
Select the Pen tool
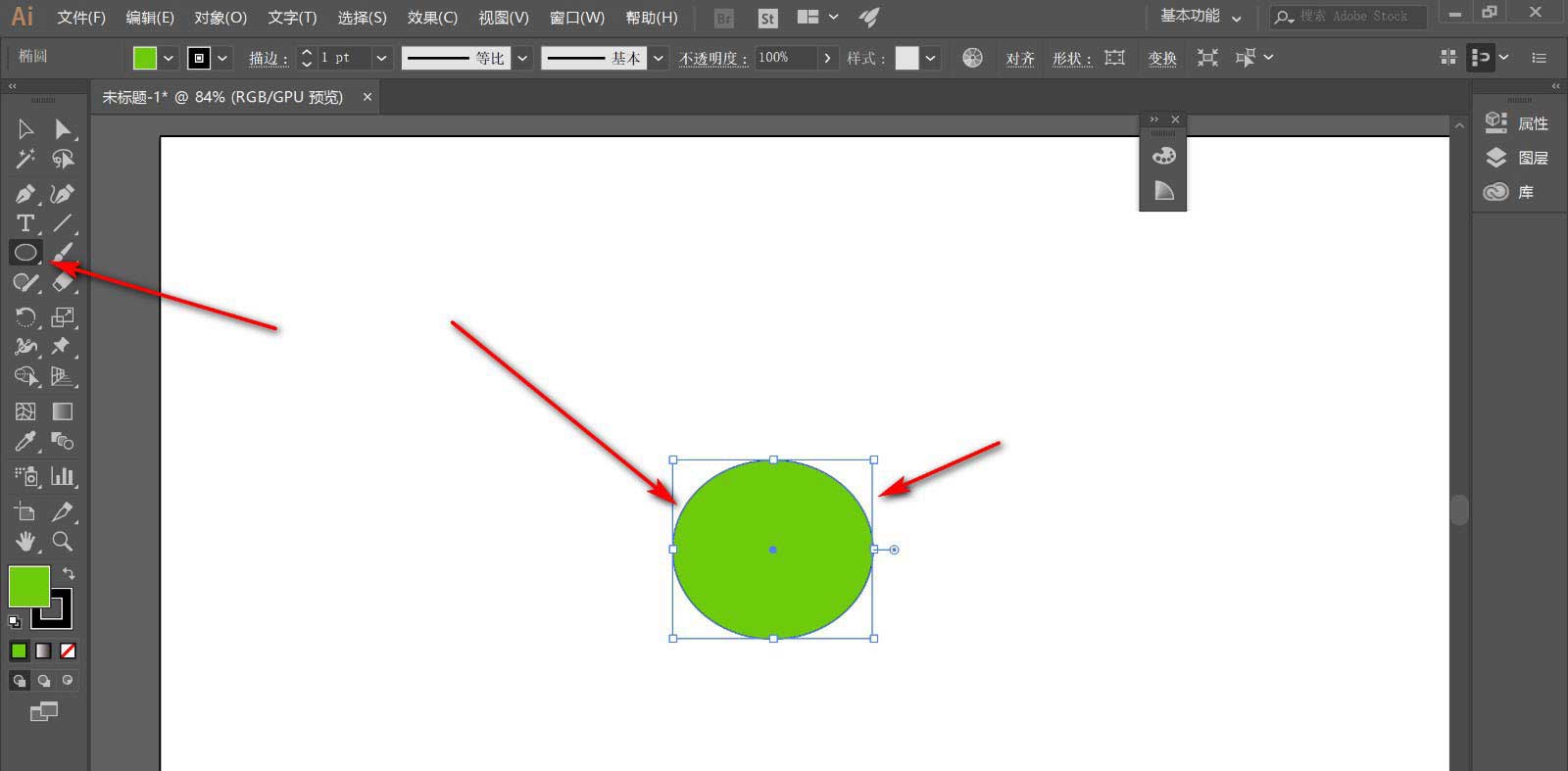25,194
